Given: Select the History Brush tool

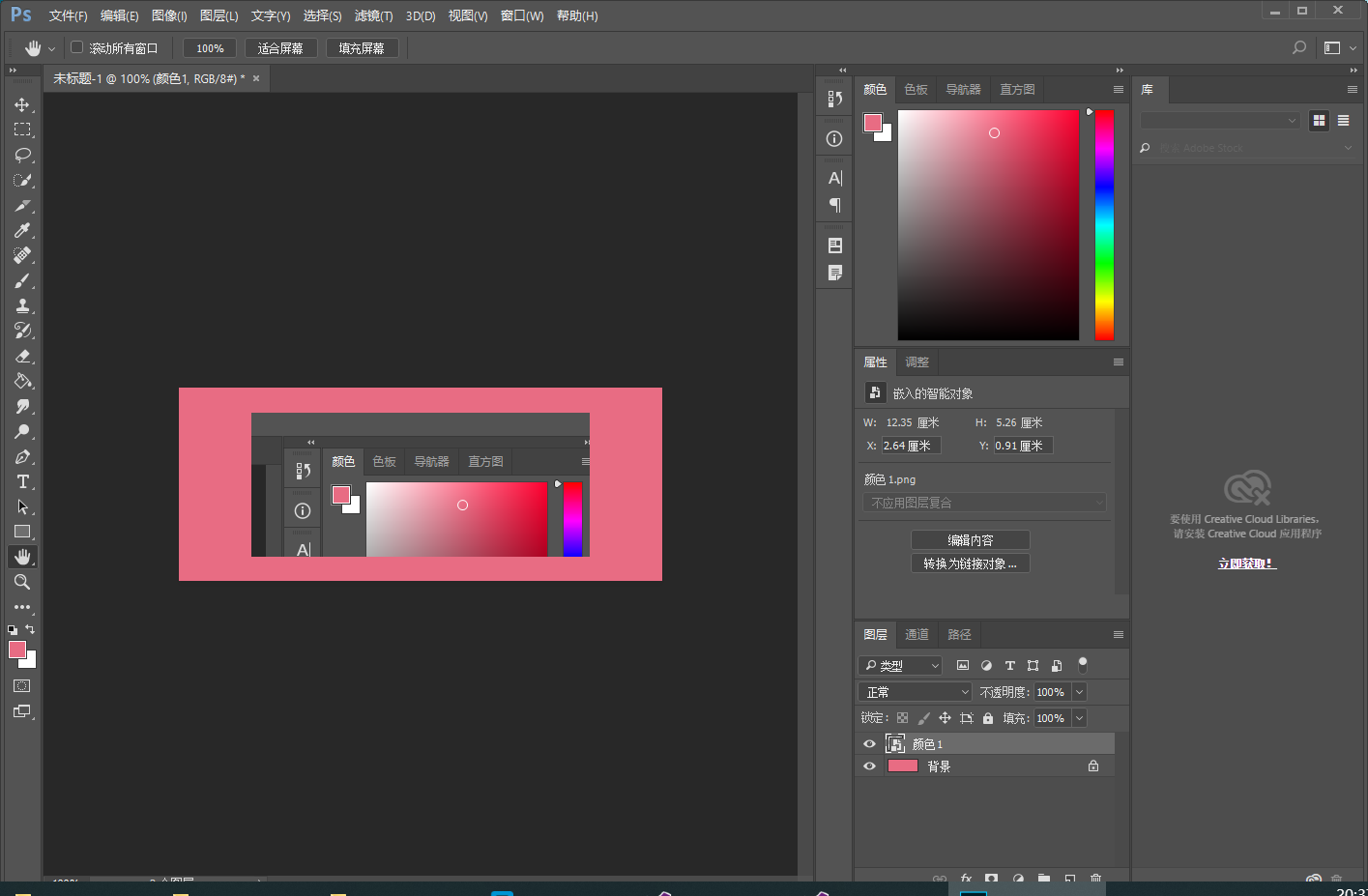Looking at the screenshot, I should click(22, 331).
